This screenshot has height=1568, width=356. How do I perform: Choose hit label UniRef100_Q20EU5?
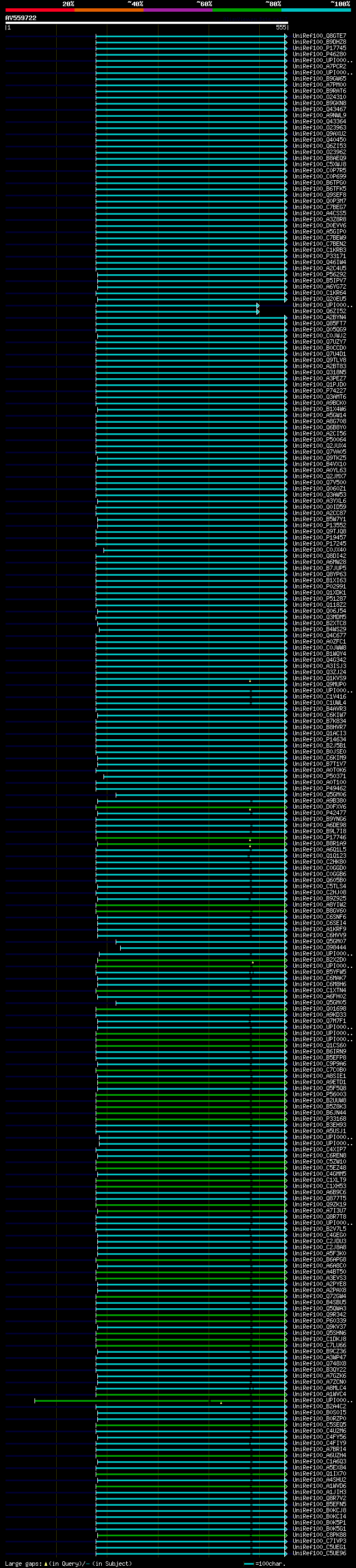click(x=319, y=299)
